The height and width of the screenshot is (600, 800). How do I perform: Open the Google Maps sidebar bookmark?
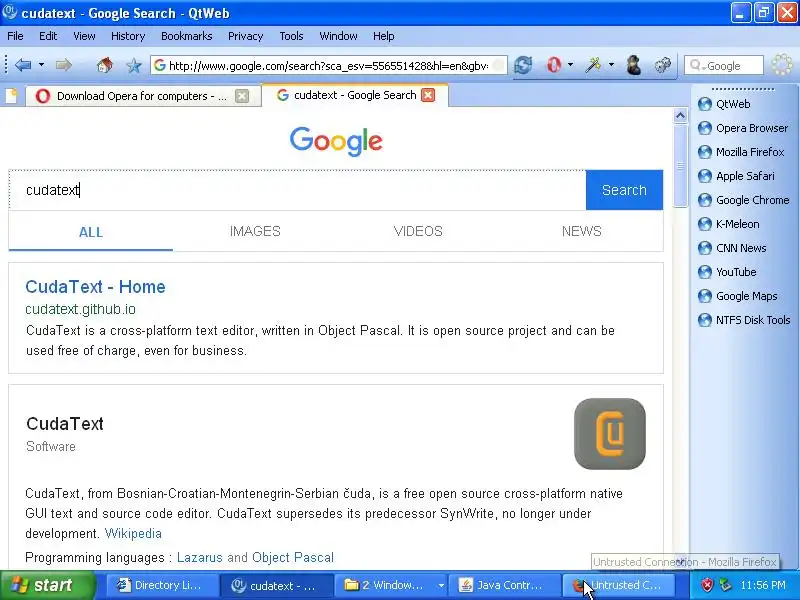pyautogui.click(x=738, y=296)
